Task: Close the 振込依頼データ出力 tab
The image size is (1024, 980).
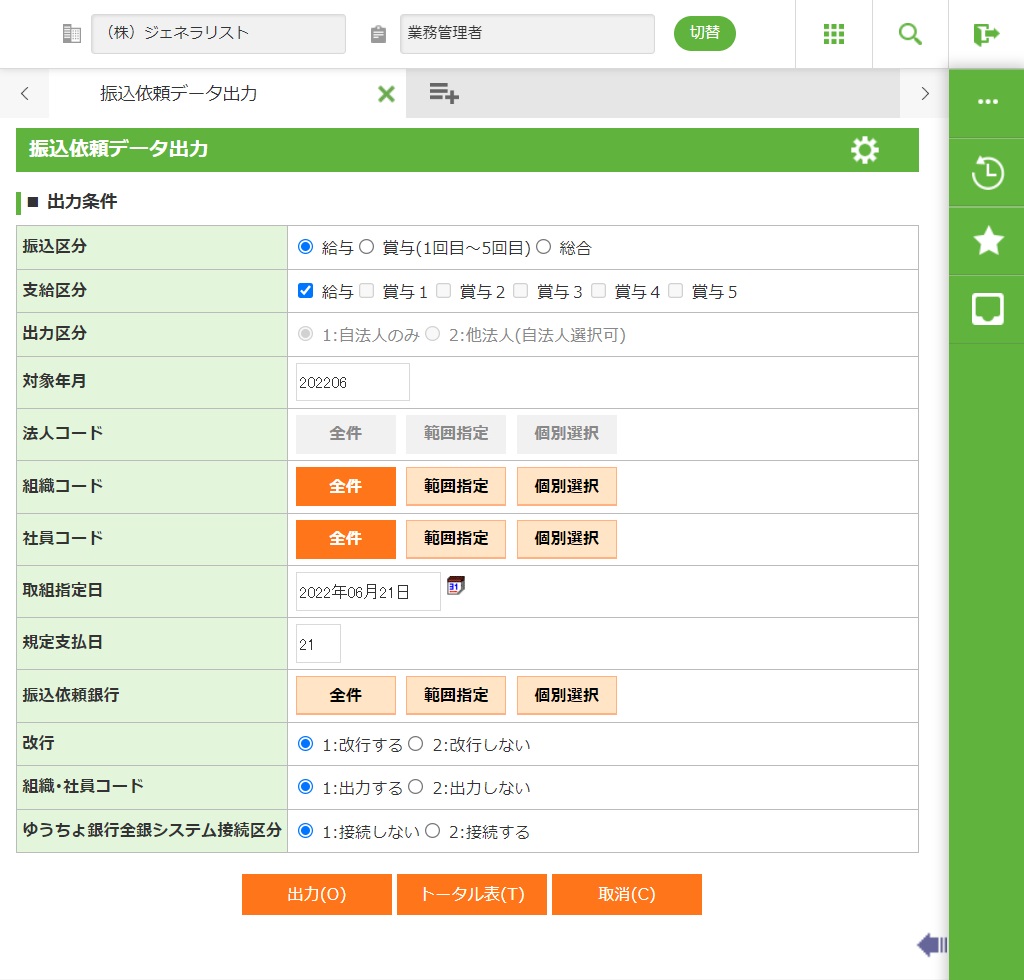Action: click(386, 94)
